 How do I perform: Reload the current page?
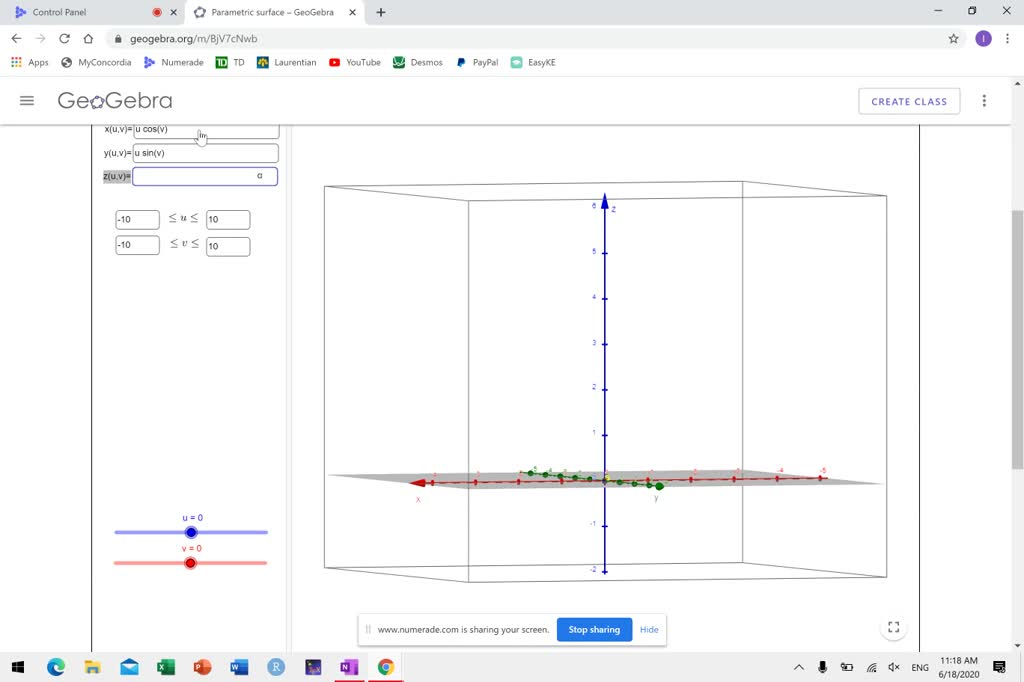coord(63,38)
